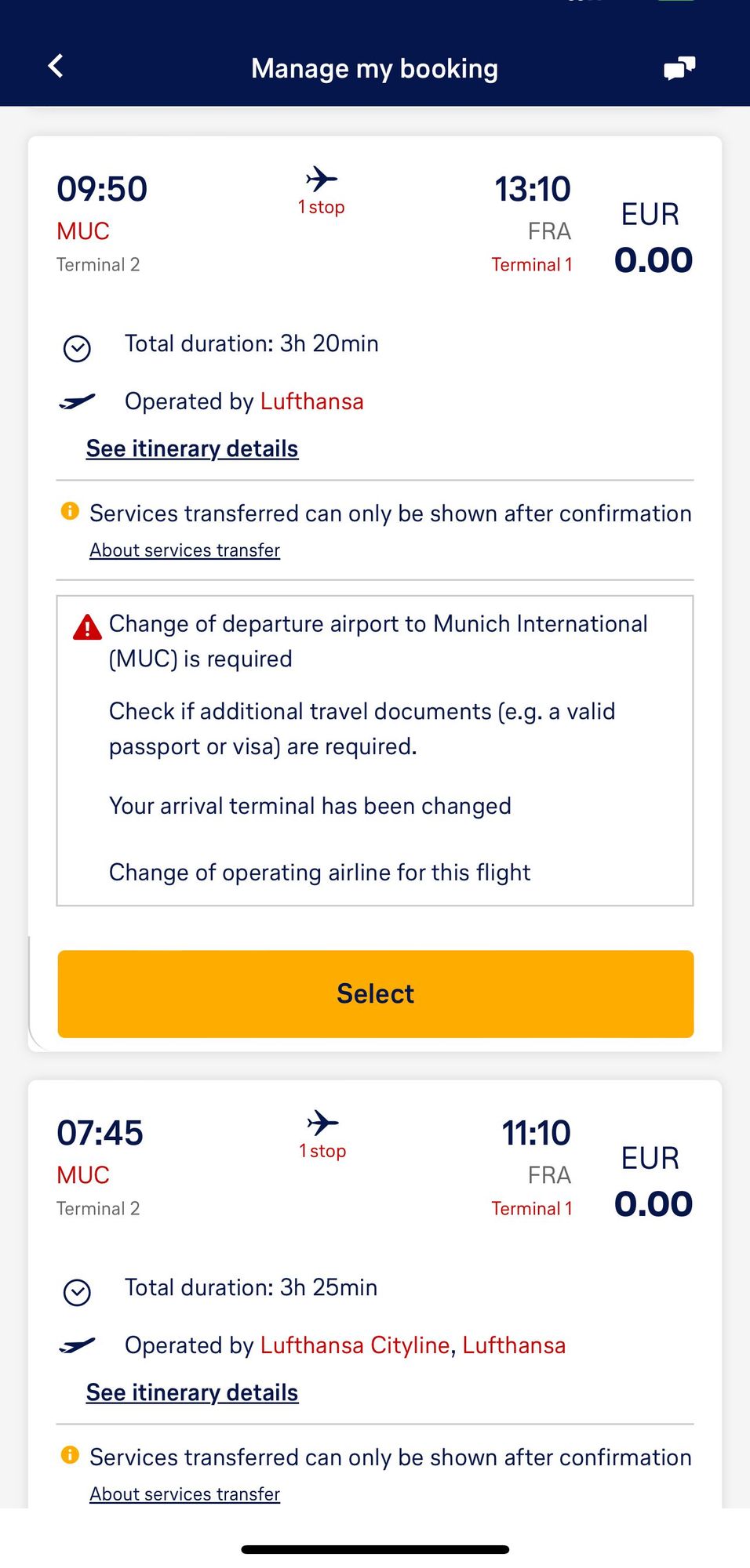Tap the Lufthansa crane icon in the second card
The image size is (750, 1568).
(x=77, y=1345)
